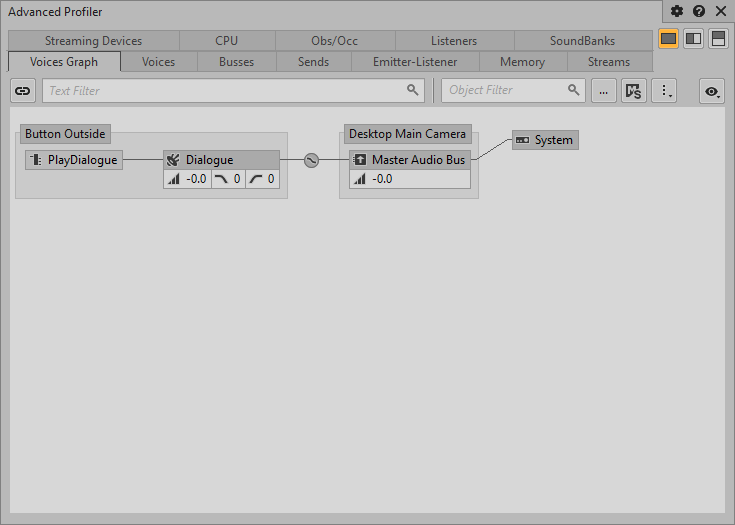The width and height of the screenshot is (735, 525).
Task: Switch to single panel layout view
Action: click(668, 39)
